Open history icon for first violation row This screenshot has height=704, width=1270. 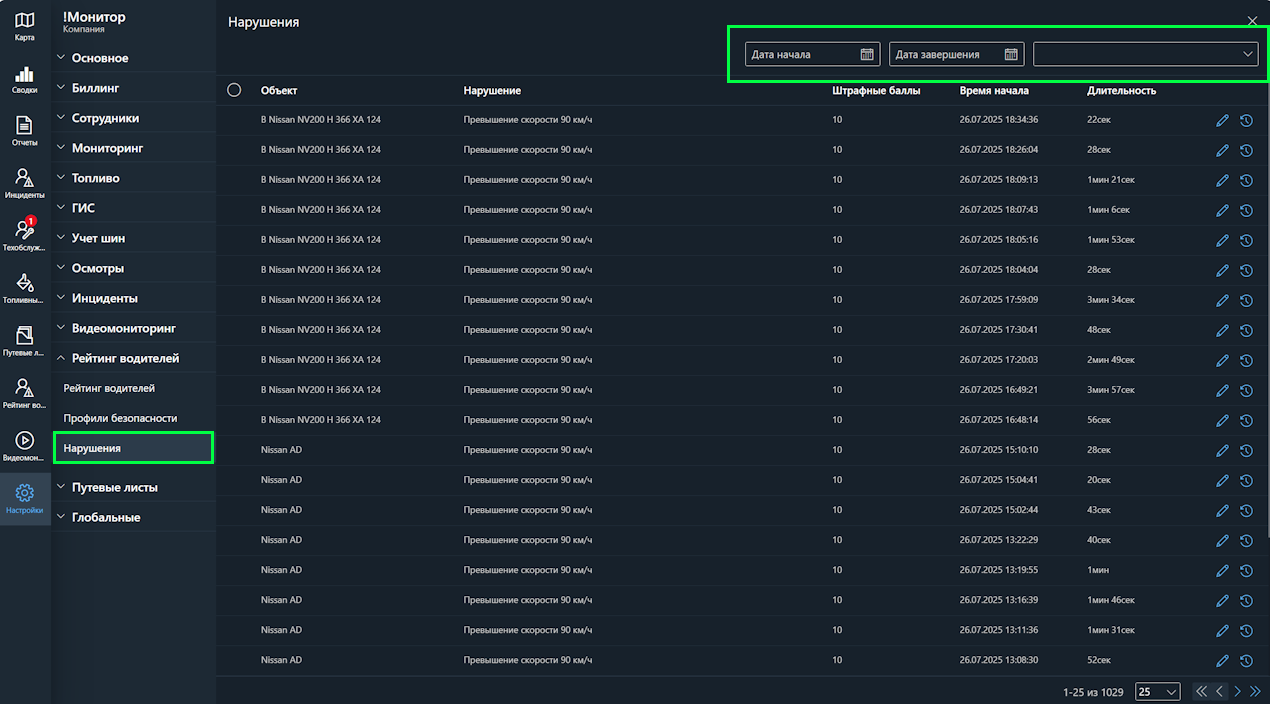pos(1246,120)
